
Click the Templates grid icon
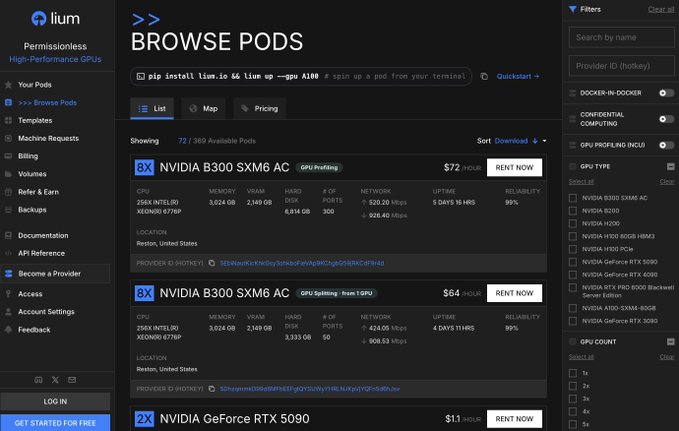8,120
